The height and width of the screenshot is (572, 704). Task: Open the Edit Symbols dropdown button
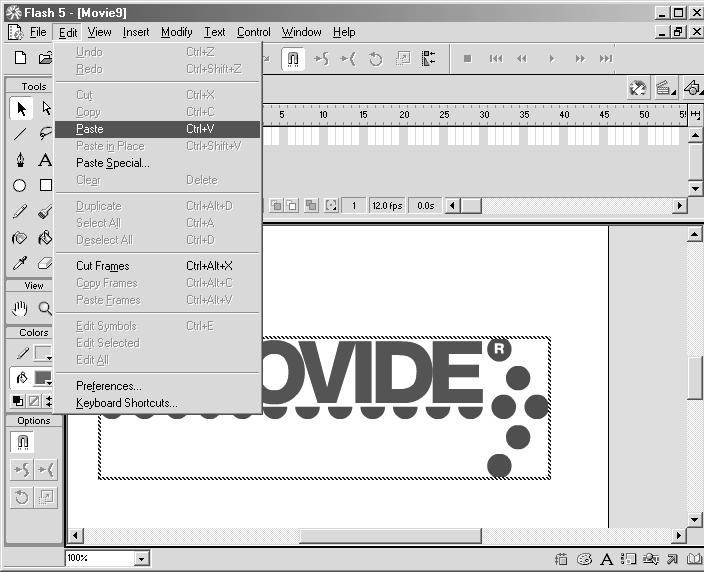click(693, 88)
